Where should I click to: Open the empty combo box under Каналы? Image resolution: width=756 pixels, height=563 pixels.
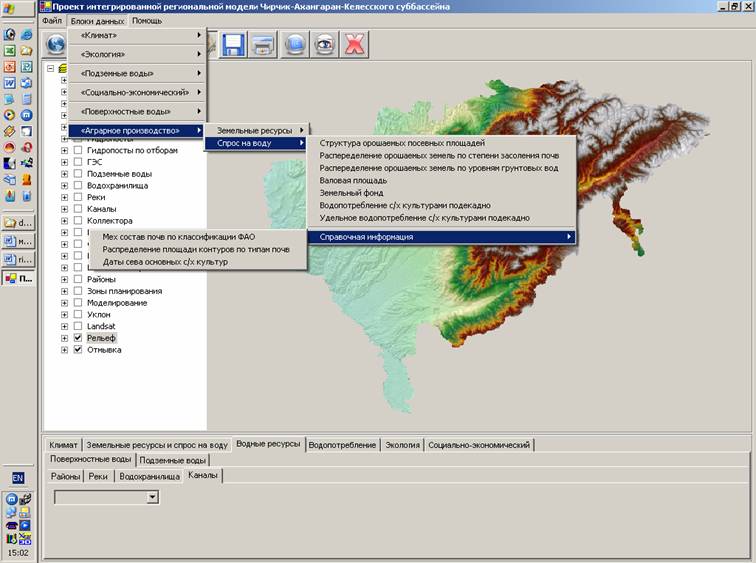point(152,496)
